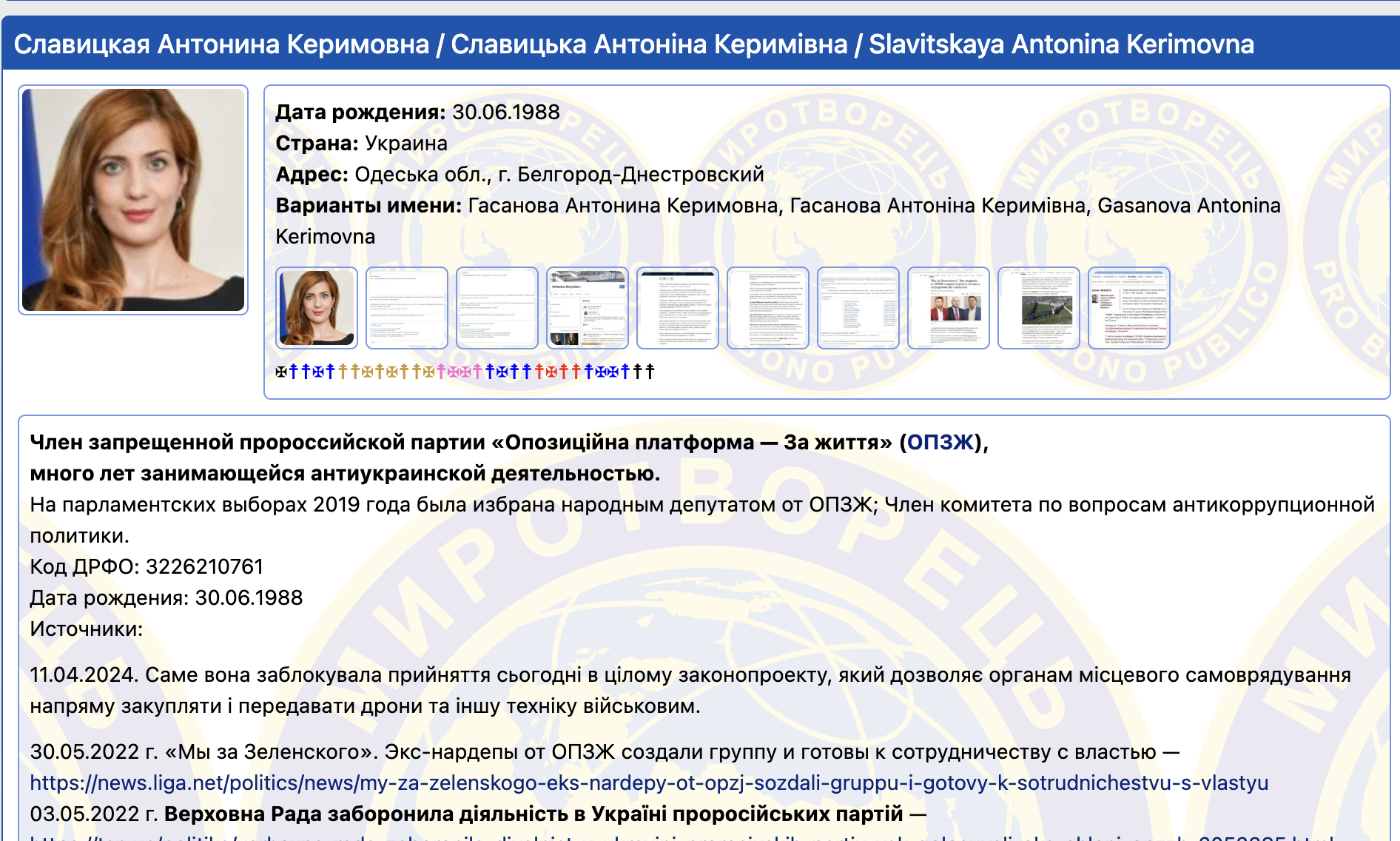Click the last black cross ending the symbol row
The width and height of the screenshot is (1400, 841).
point(650,372)
